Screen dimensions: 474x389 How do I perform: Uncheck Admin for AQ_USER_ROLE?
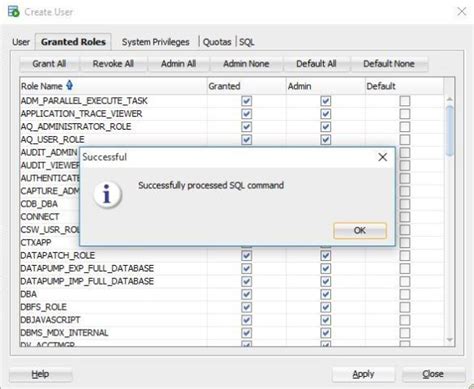coord(326,140)
